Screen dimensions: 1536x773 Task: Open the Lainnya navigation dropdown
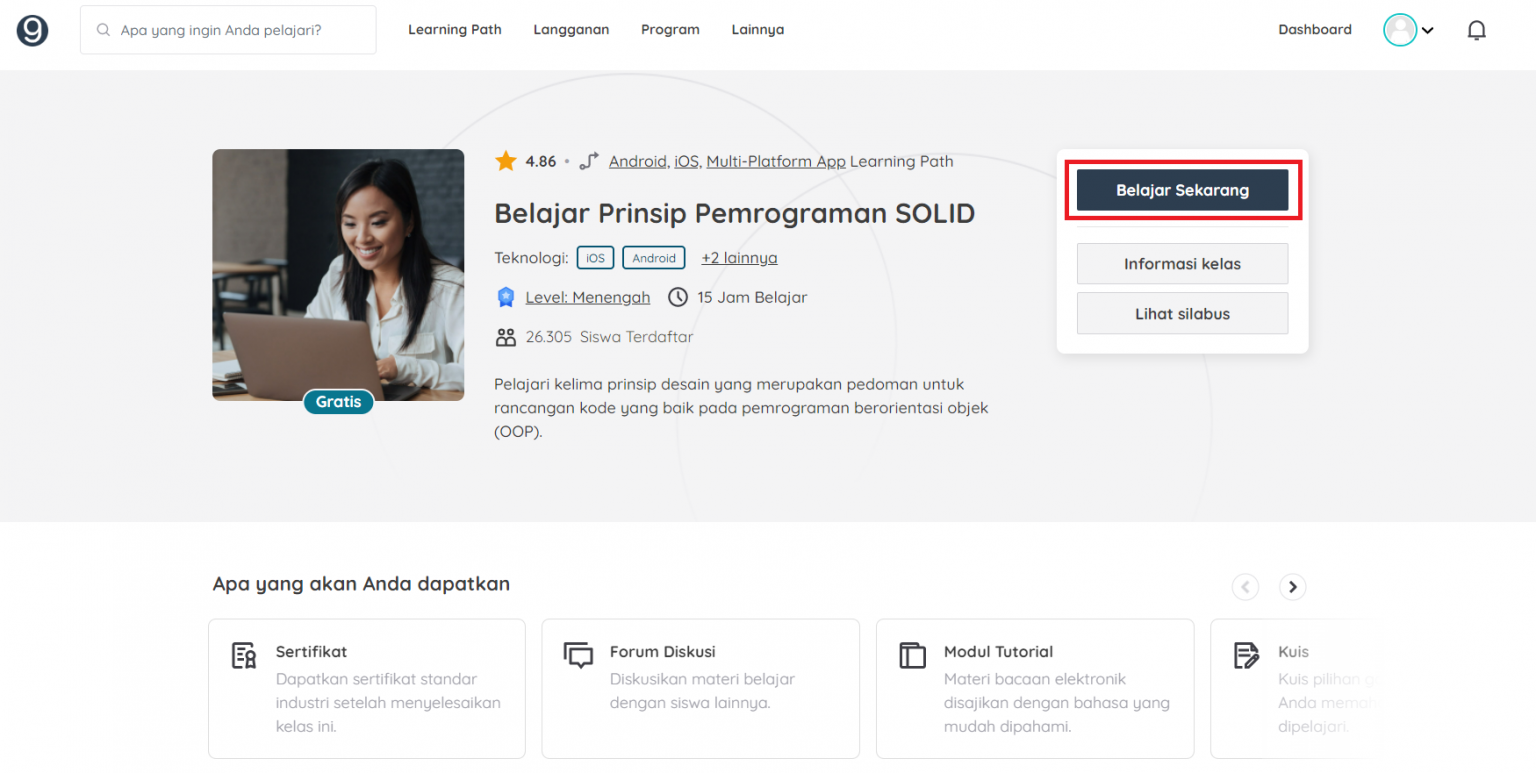click(757, 29)
